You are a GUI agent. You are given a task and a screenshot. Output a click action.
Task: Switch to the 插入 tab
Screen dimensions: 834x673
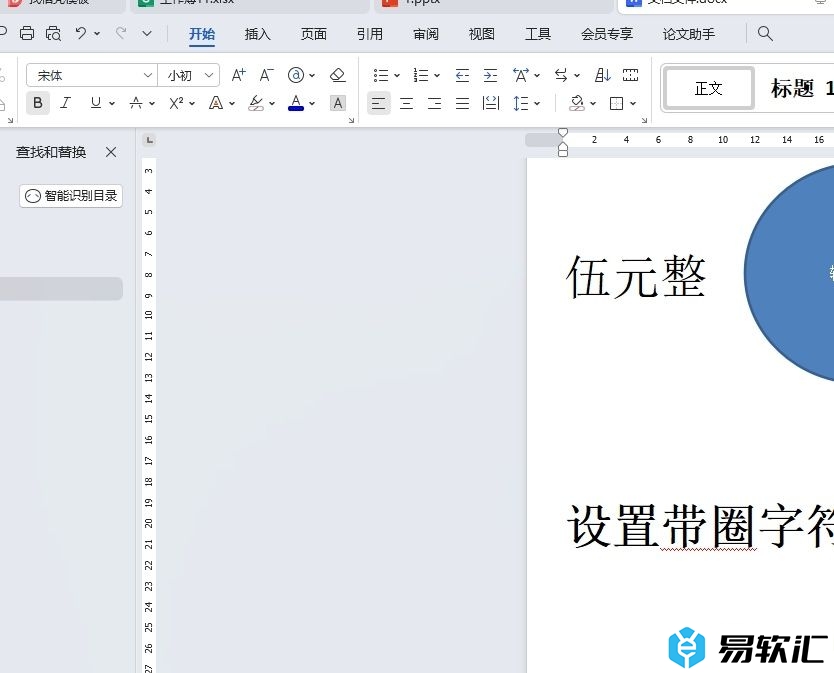[257, 34]
